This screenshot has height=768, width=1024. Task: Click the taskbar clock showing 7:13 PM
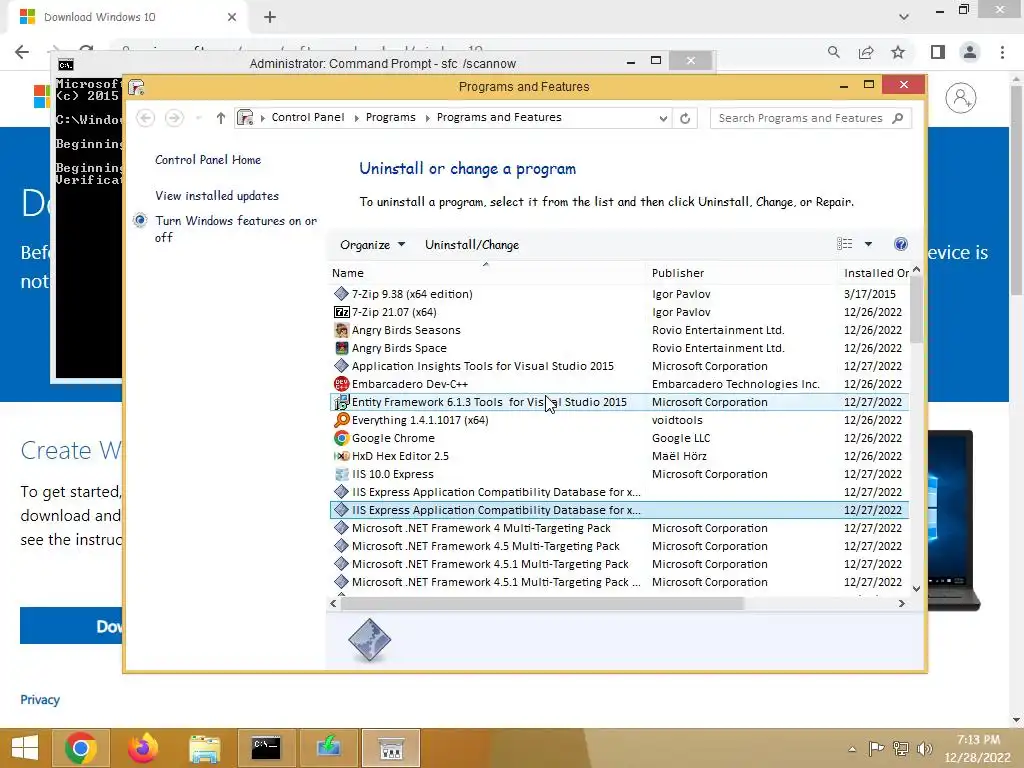click(978, 748)
